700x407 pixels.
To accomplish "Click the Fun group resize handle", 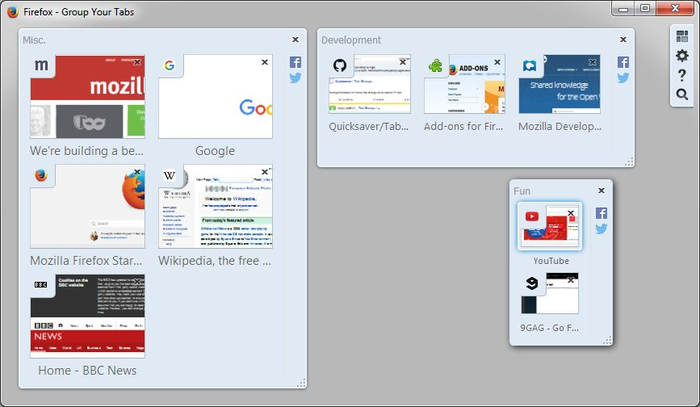I will coord(608,341).
